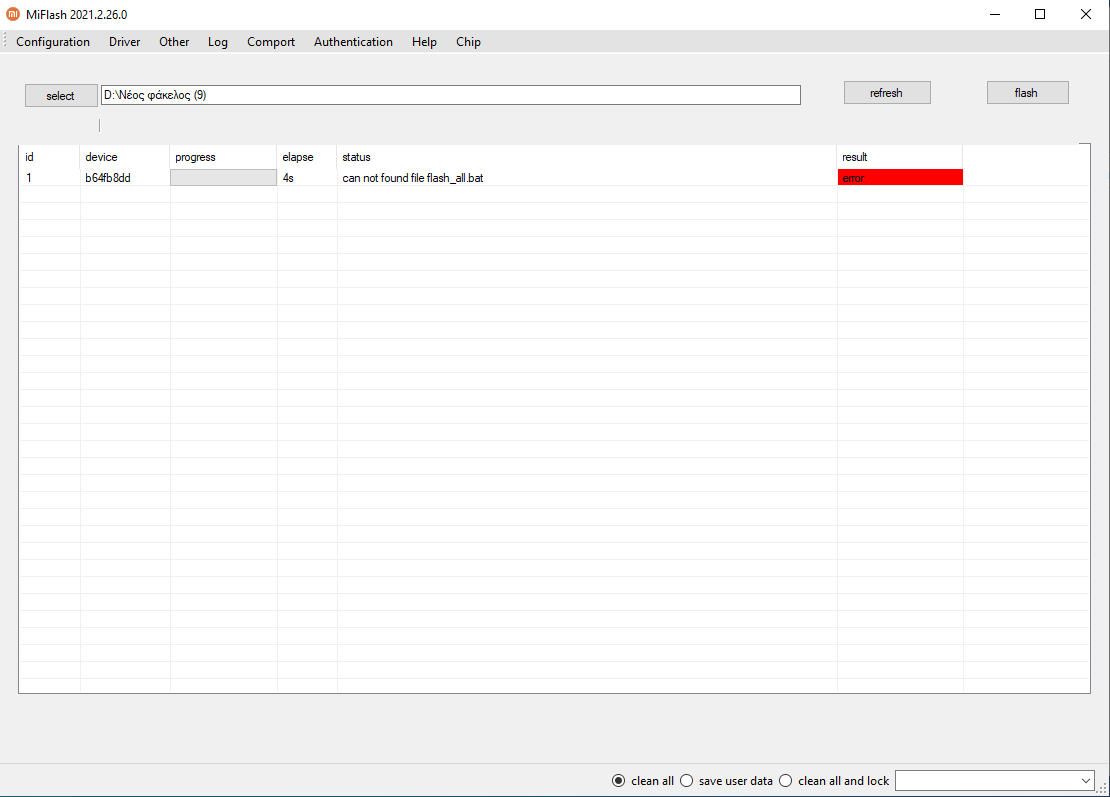
Task: Click the status column header
Action: coord(587,157)
